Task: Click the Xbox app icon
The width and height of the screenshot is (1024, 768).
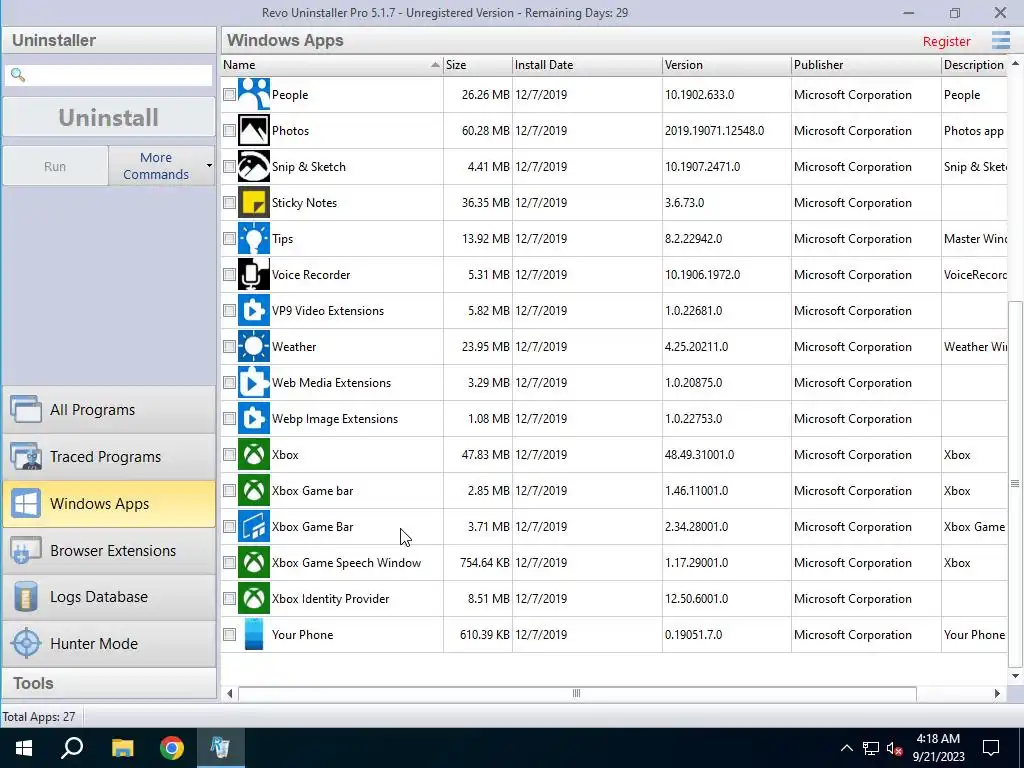Action: coord(253,455)
